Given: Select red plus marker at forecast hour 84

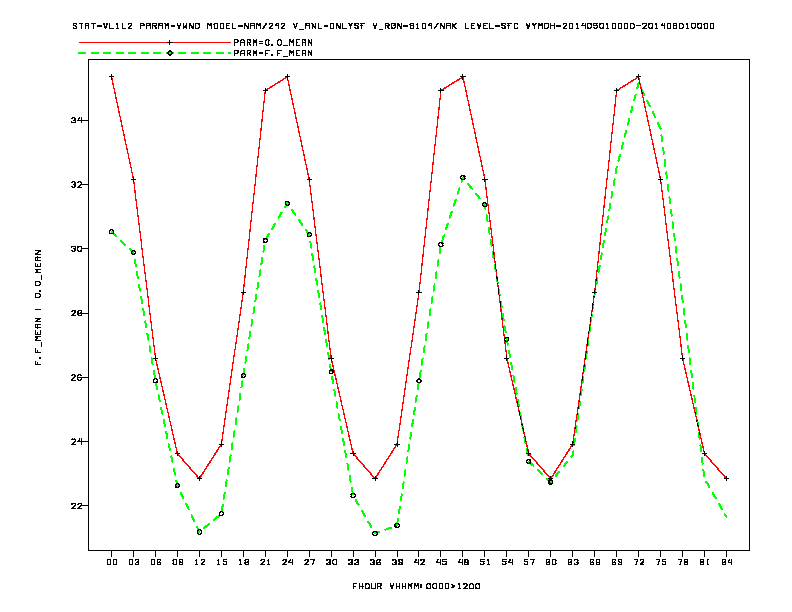Looking at the screenshot, I should 726,478.
